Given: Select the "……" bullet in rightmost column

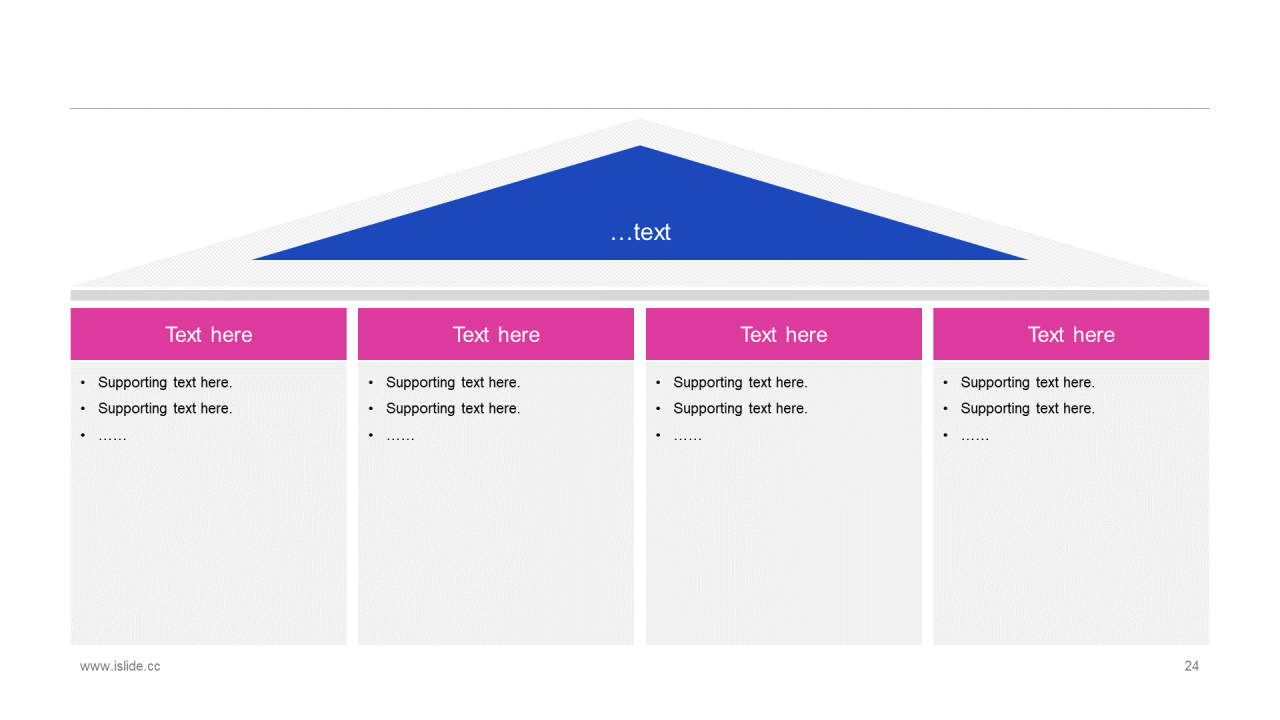Looking at the screenshot, I should (x=975, y=436).
